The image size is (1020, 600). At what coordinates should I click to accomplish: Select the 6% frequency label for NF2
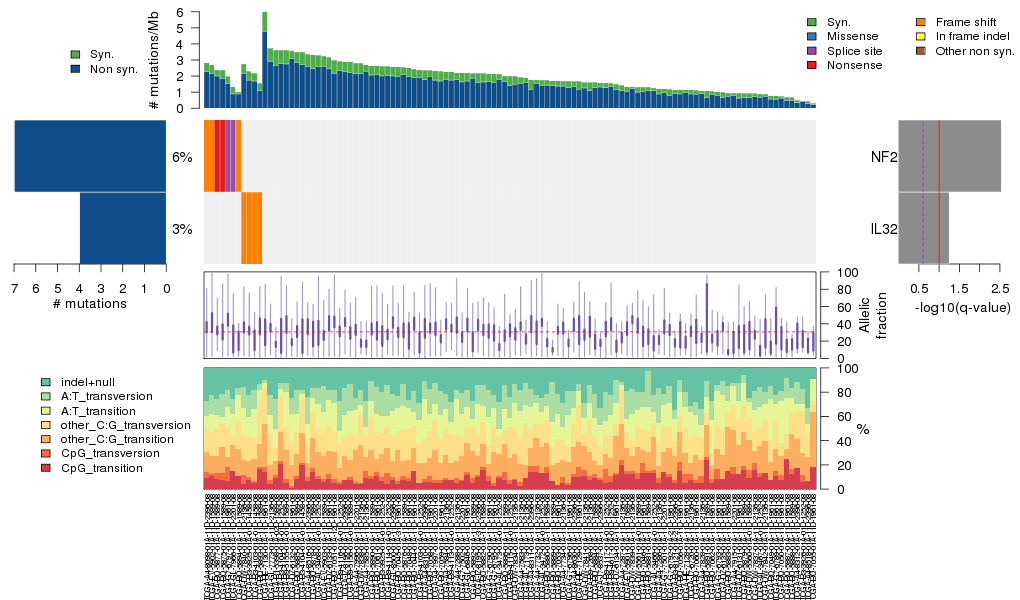[x=182, y=157]
